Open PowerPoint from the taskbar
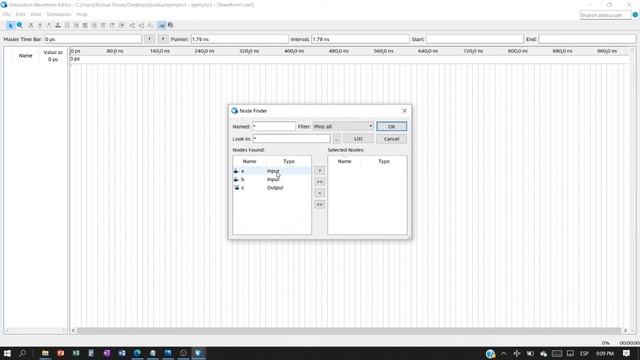Image resolution: width=640 pixels, height=360 pixels. tap(61, 353)
